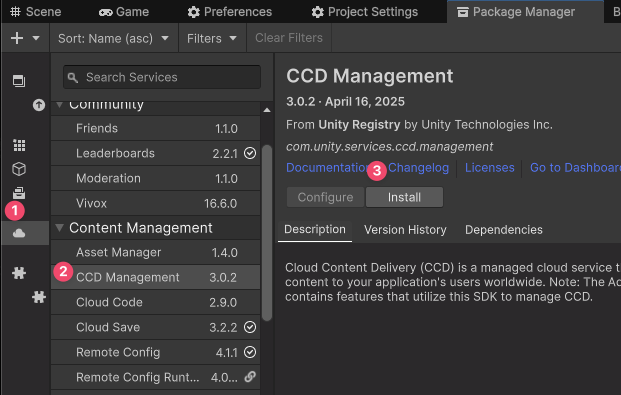621x395 pixels.
Task: Click the installed checkmark beside Cloud Save
Action: 250,327
